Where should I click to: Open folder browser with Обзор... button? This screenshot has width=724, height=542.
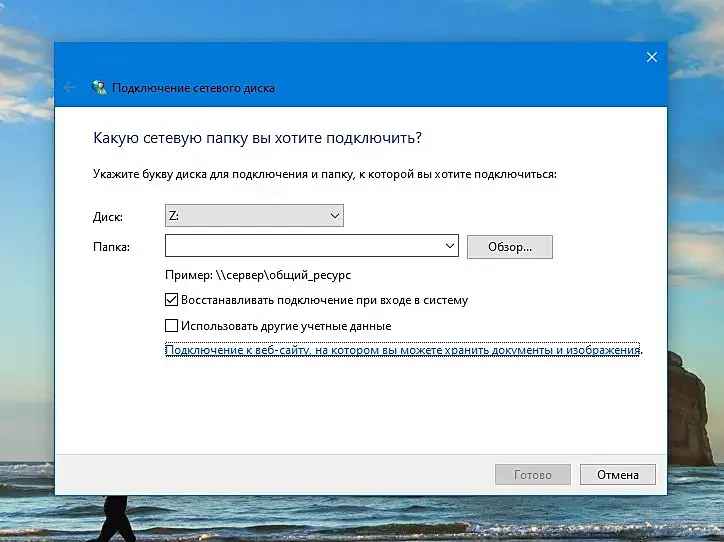tap(510, 247)
